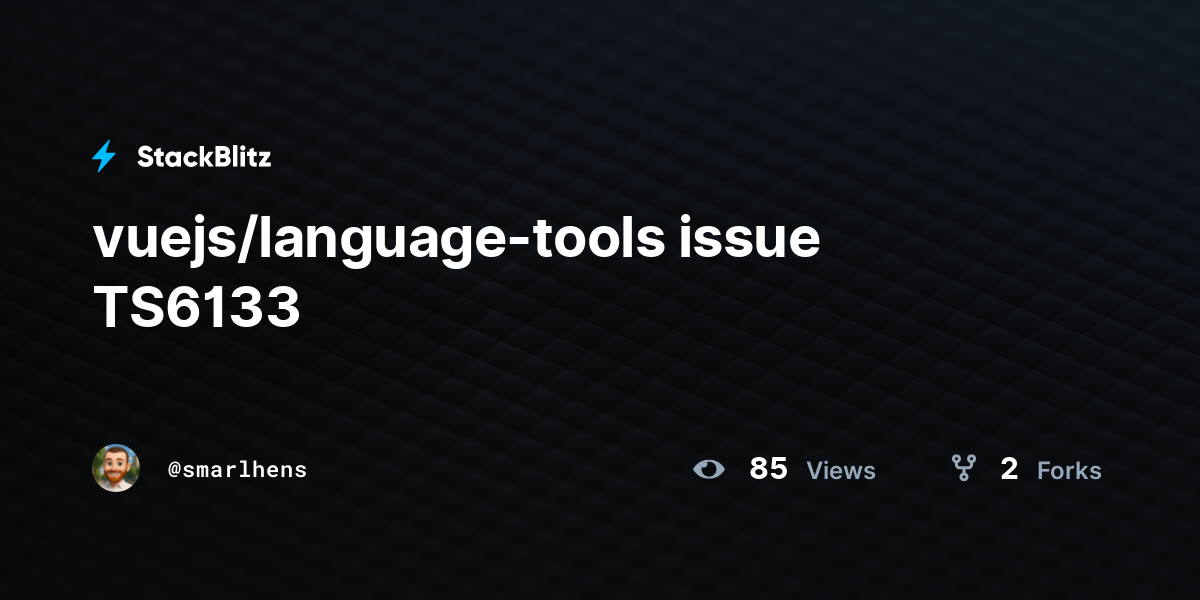Click the Views label

tap(841, 470)
